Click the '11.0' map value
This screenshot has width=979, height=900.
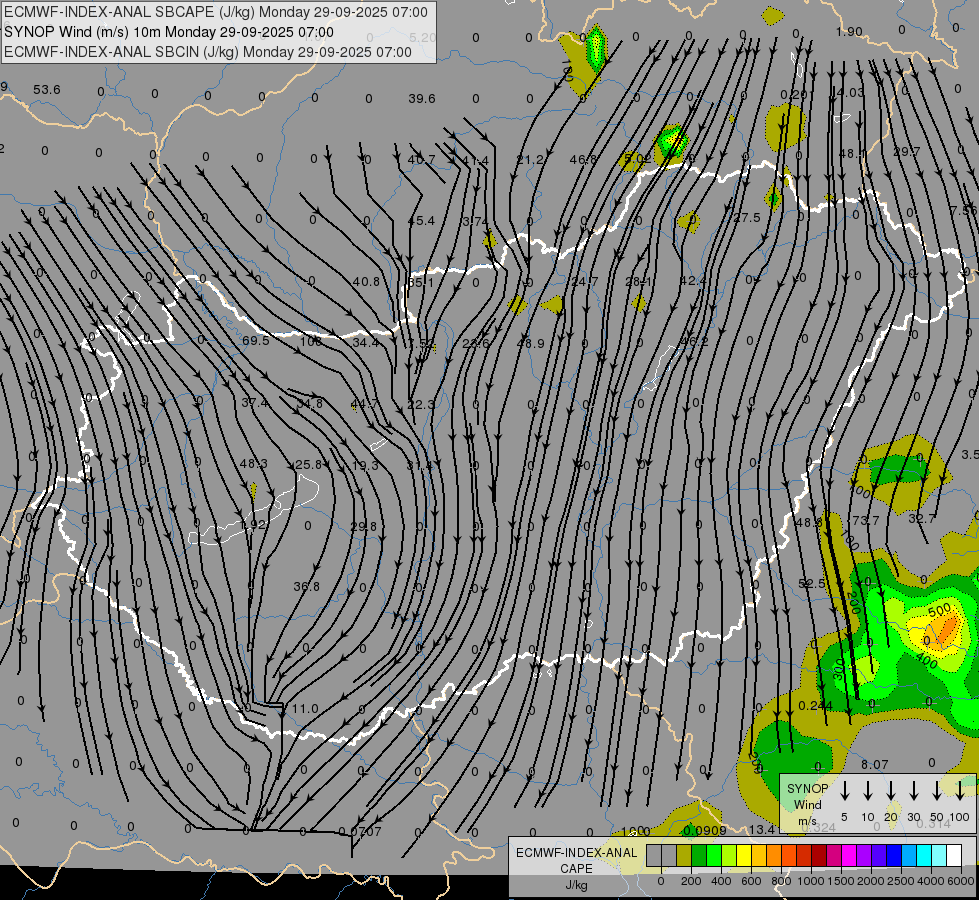coord(305,709)
